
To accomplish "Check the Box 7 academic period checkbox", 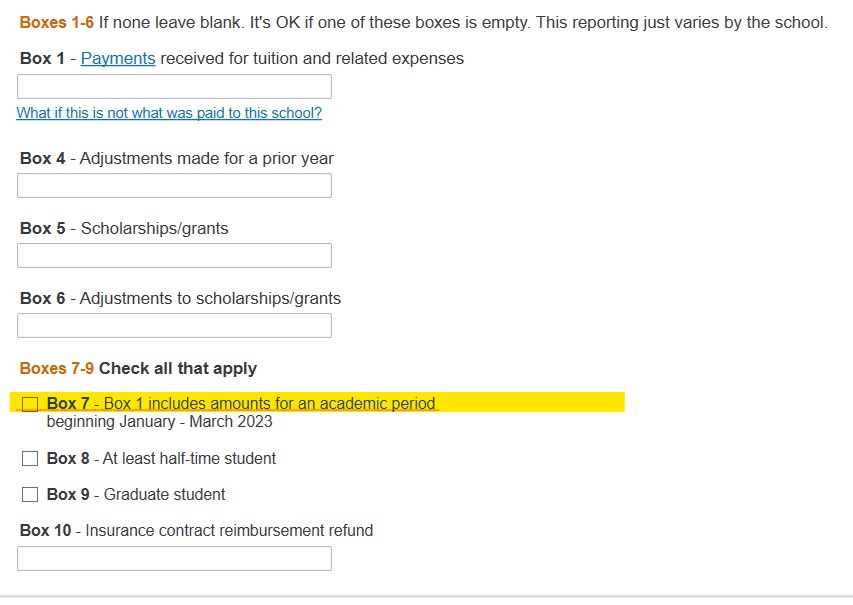I will point(30,404).
